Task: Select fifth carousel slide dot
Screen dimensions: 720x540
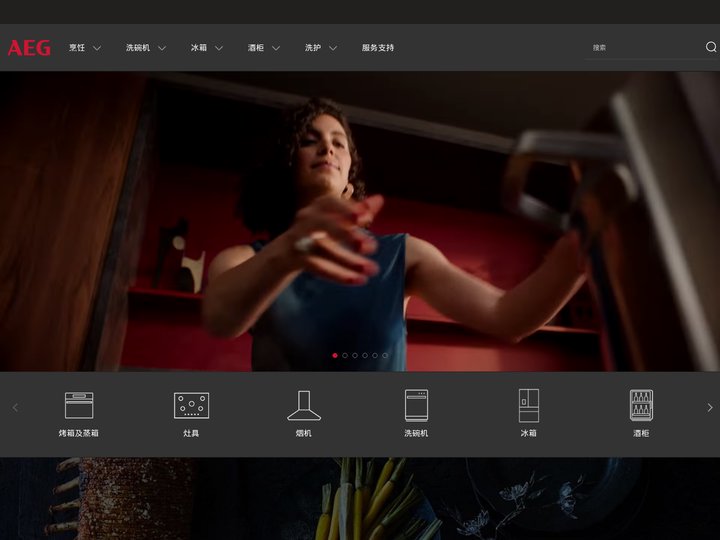Action: click(375, 355)
